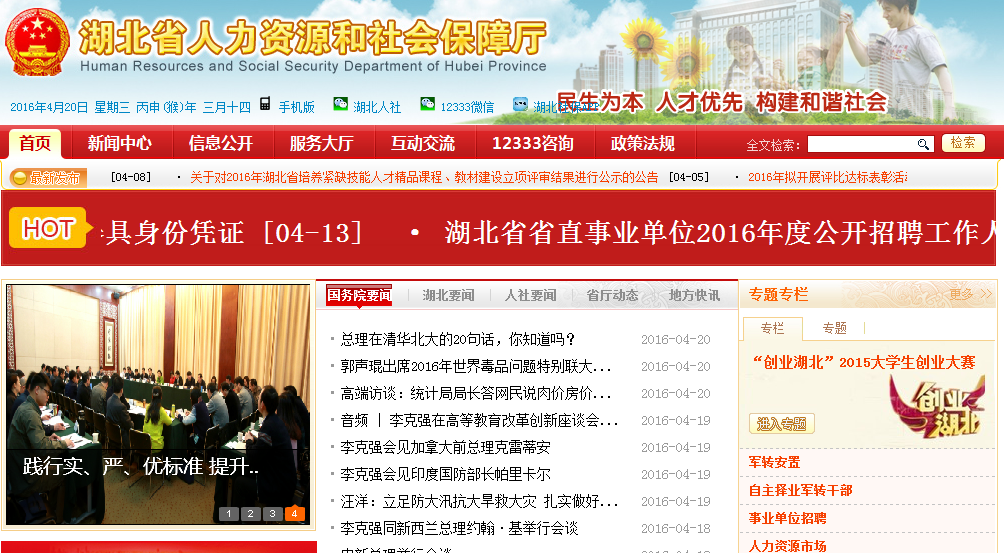Open article 音频｜李克强在高等教育改革创新座谈会
Viewport: 1004px width, 553px height.
coord(479,420)
